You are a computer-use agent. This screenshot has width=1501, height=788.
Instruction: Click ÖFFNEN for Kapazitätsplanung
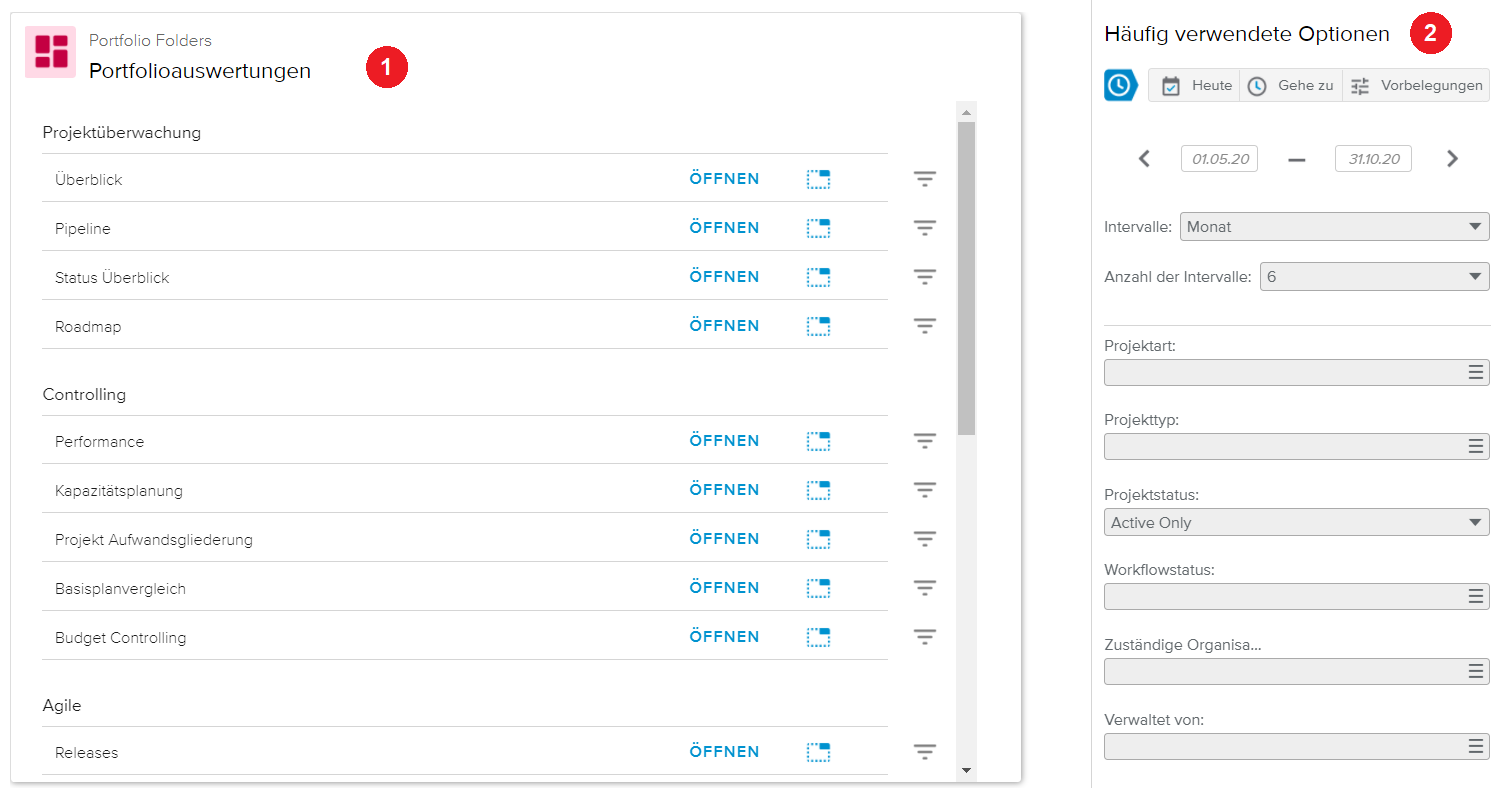724,490
